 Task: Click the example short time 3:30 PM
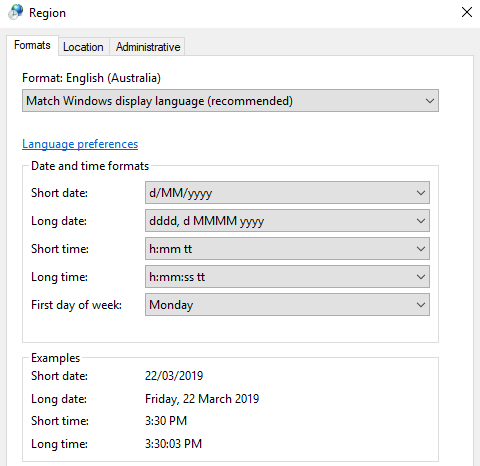[x=166, y=421]
